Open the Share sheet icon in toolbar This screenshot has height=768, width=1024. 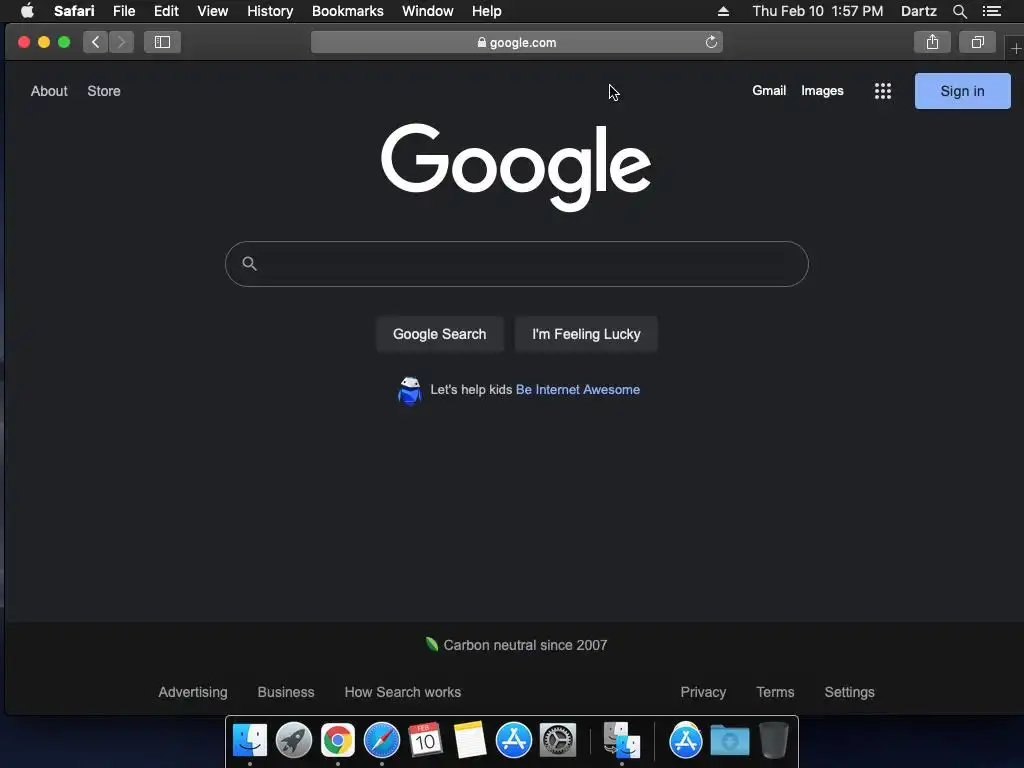pyautogui.click(x=933, y=42)
